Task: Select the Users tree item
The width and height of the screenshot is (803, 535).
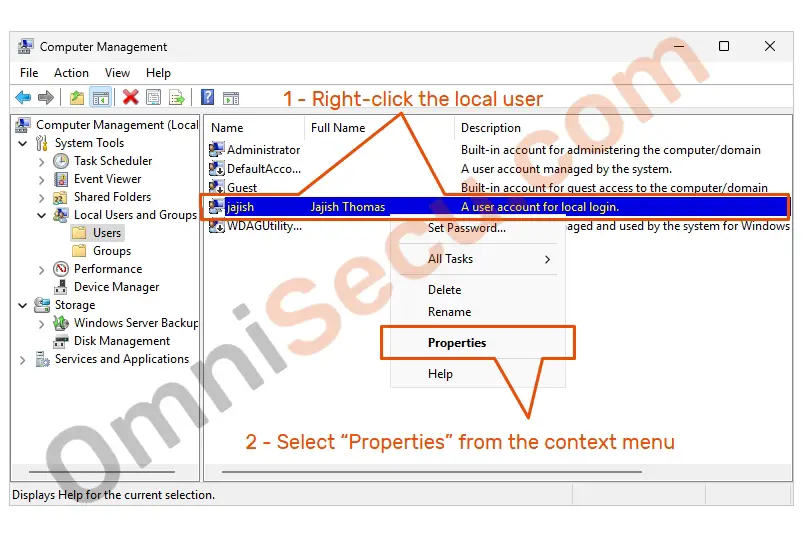Action: click(98, 233)
